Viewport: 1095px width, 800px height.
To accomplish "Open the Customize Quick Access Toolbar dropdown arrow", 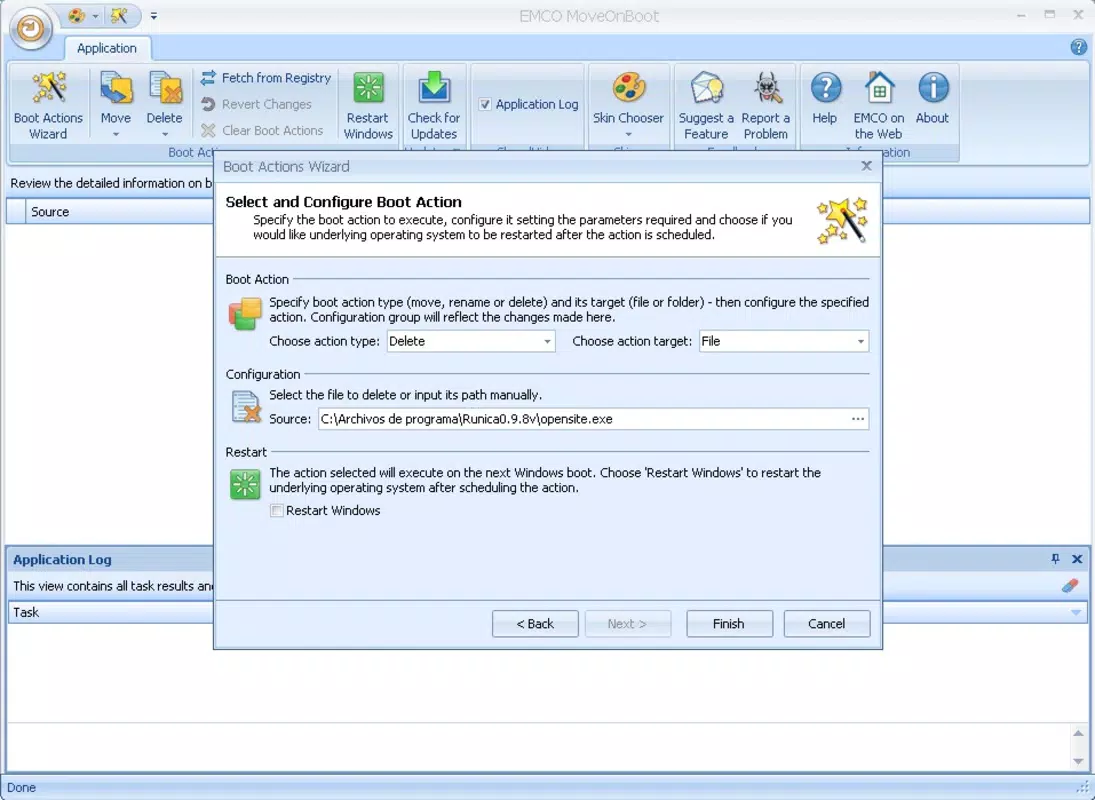I will [x=154, y=15].
